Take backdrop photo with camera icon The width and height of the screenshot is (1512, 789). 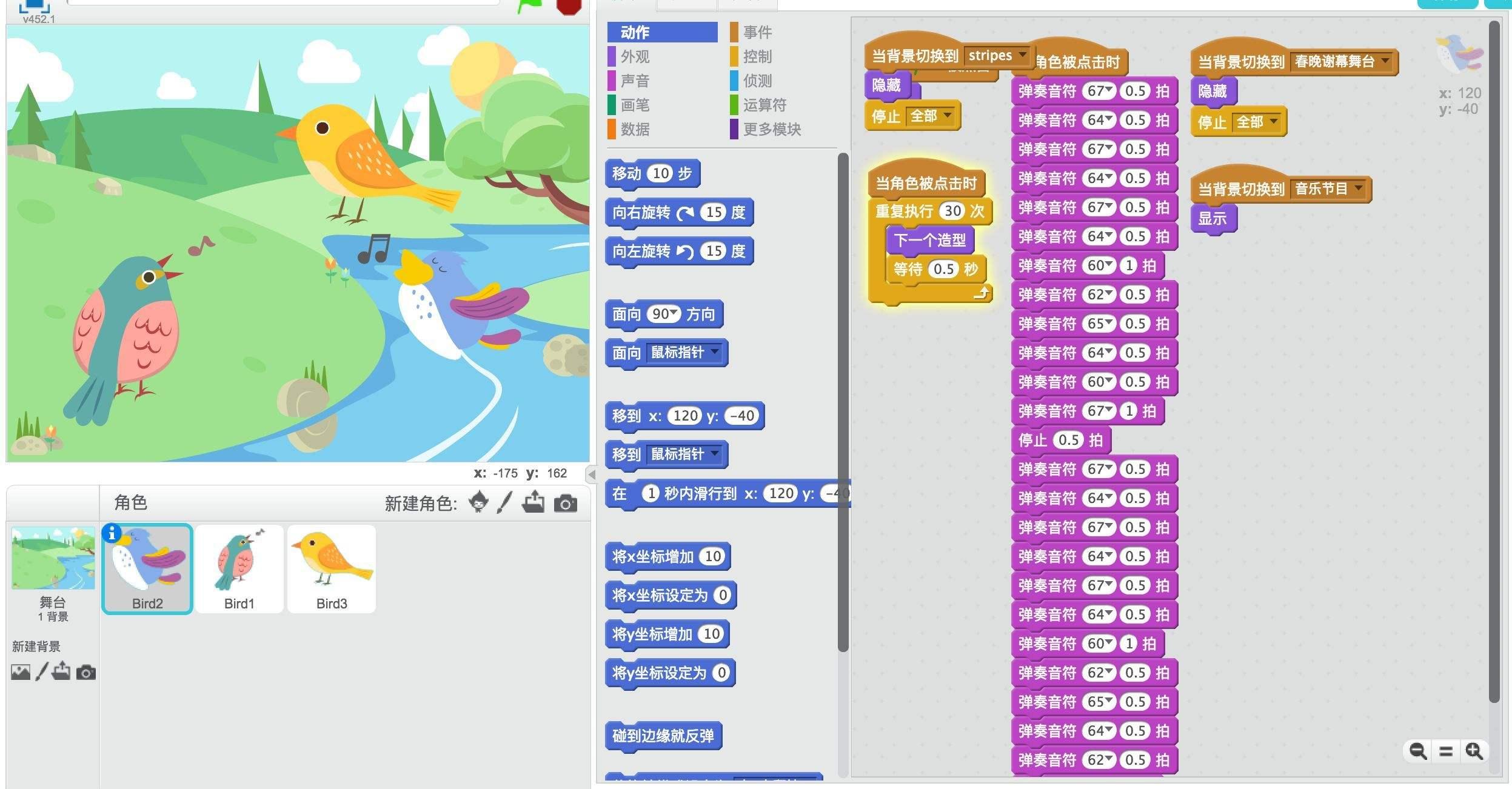point(86,673)
